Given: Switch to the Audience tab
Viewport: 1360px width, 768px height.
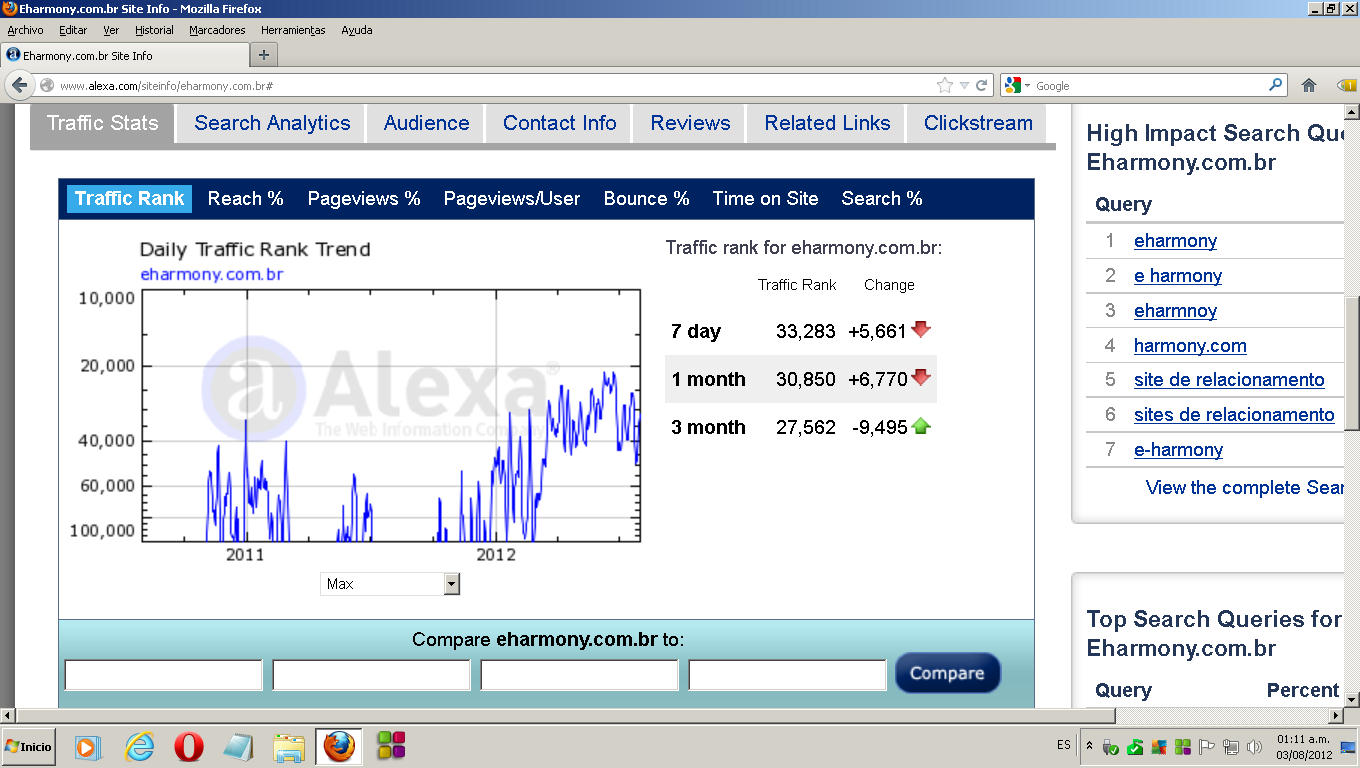Looking at the screenshot, I should (426, 123).
